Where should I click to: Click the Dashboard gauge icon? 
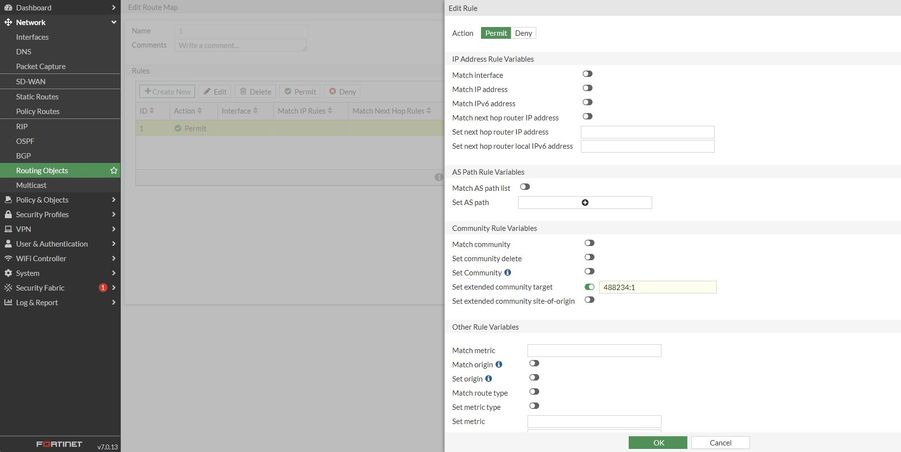[8, 7]
